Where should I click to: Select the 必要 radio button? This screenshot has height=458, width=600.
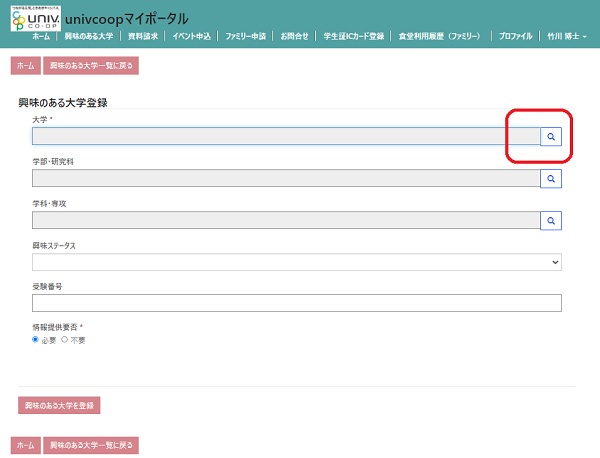point(35,339)
